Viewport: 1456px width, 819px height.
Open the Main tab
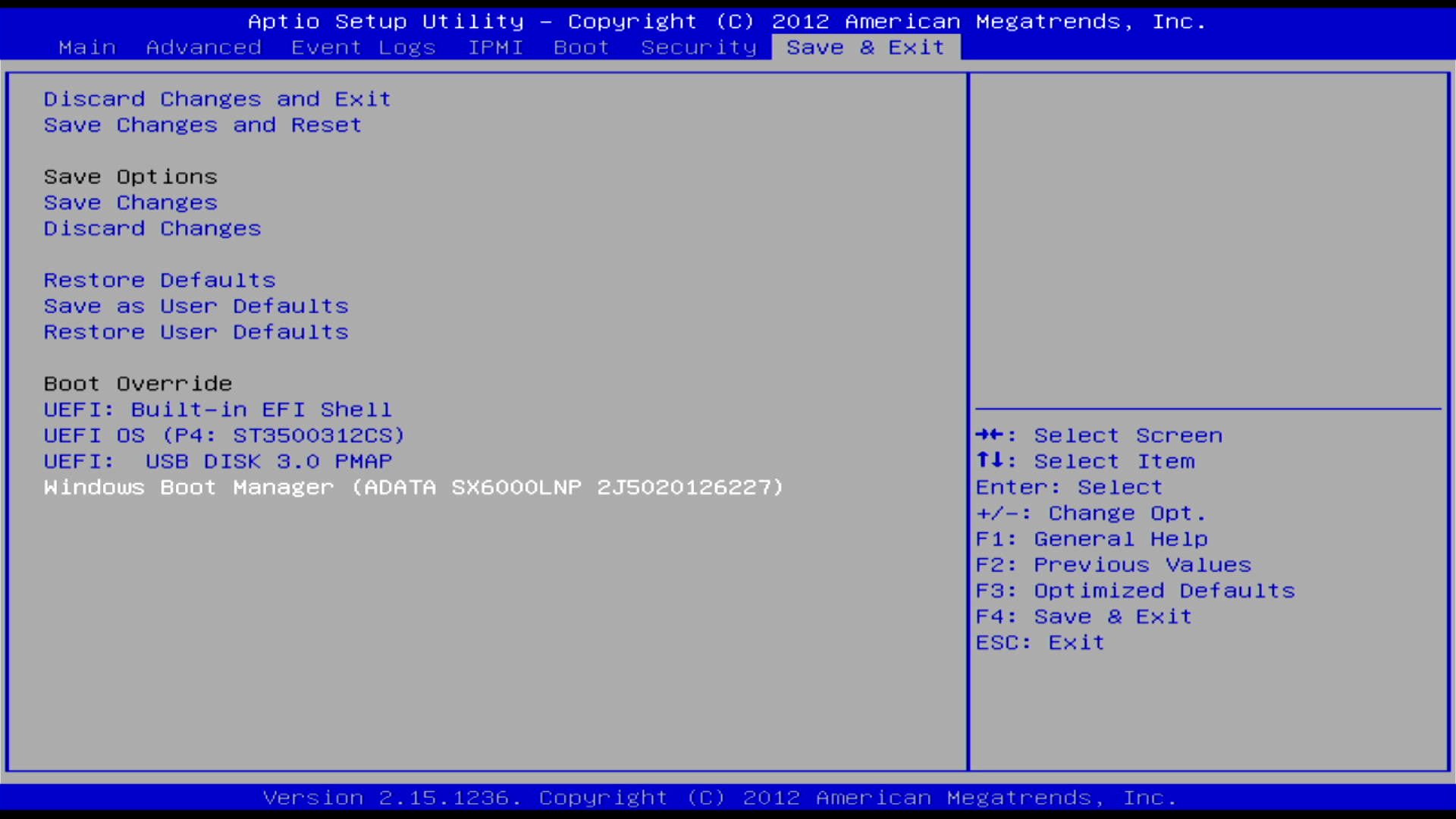pos(87,47)
